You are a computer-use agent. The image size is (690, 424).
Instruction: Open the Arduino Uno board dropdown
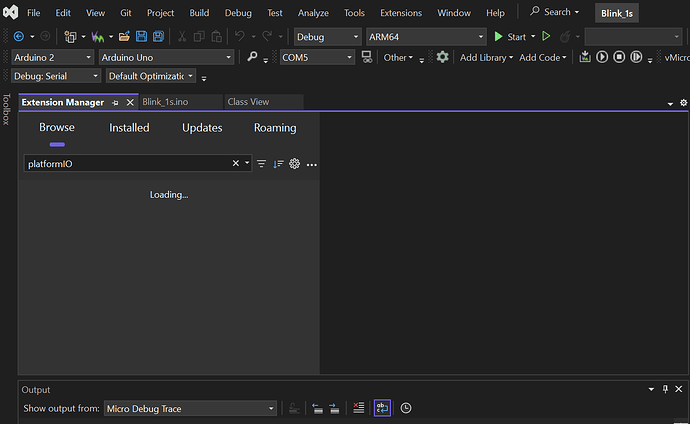166,58
